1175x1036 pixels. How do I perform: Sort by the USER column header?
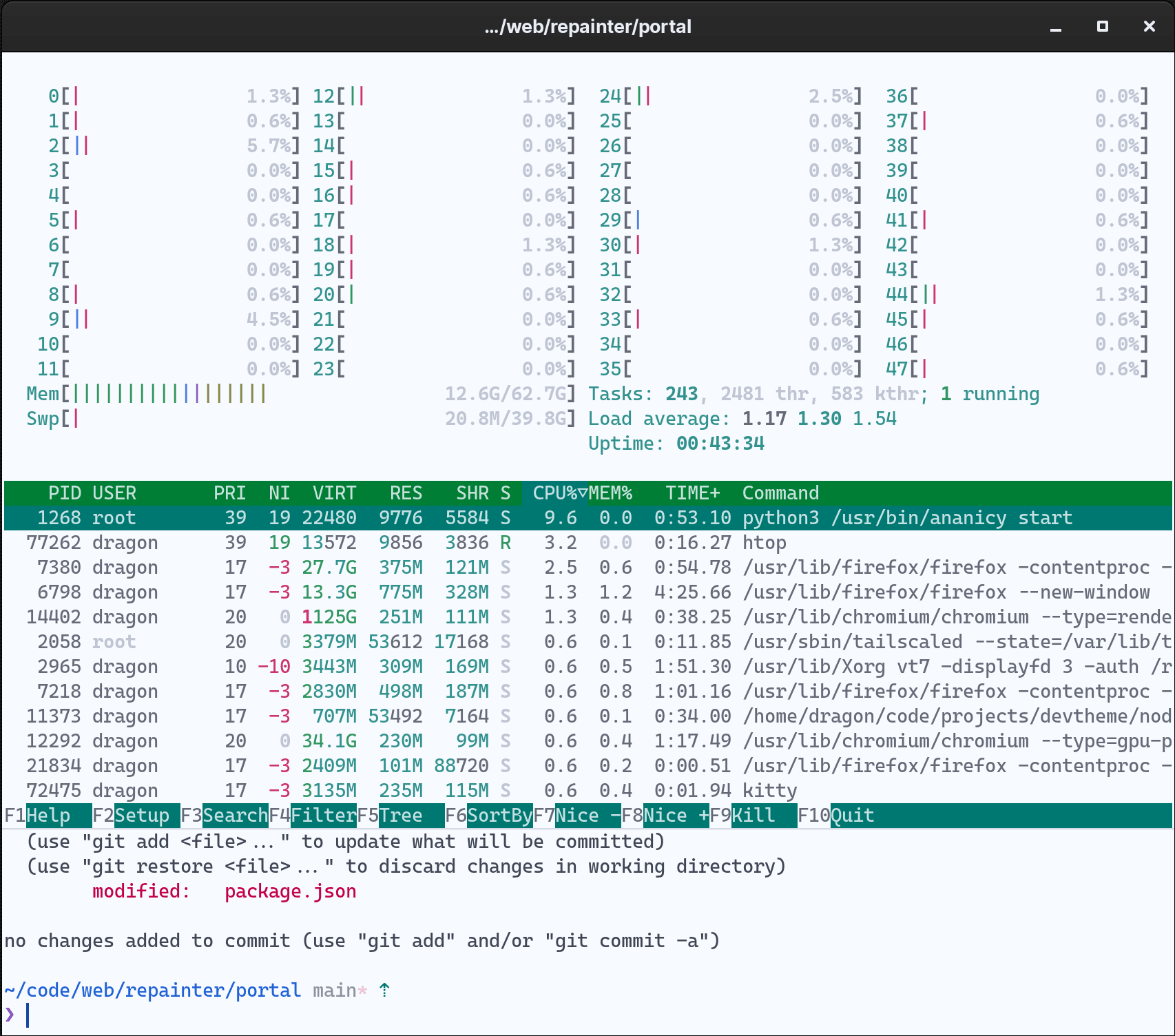pyautogui.click(x=114, y=493)
